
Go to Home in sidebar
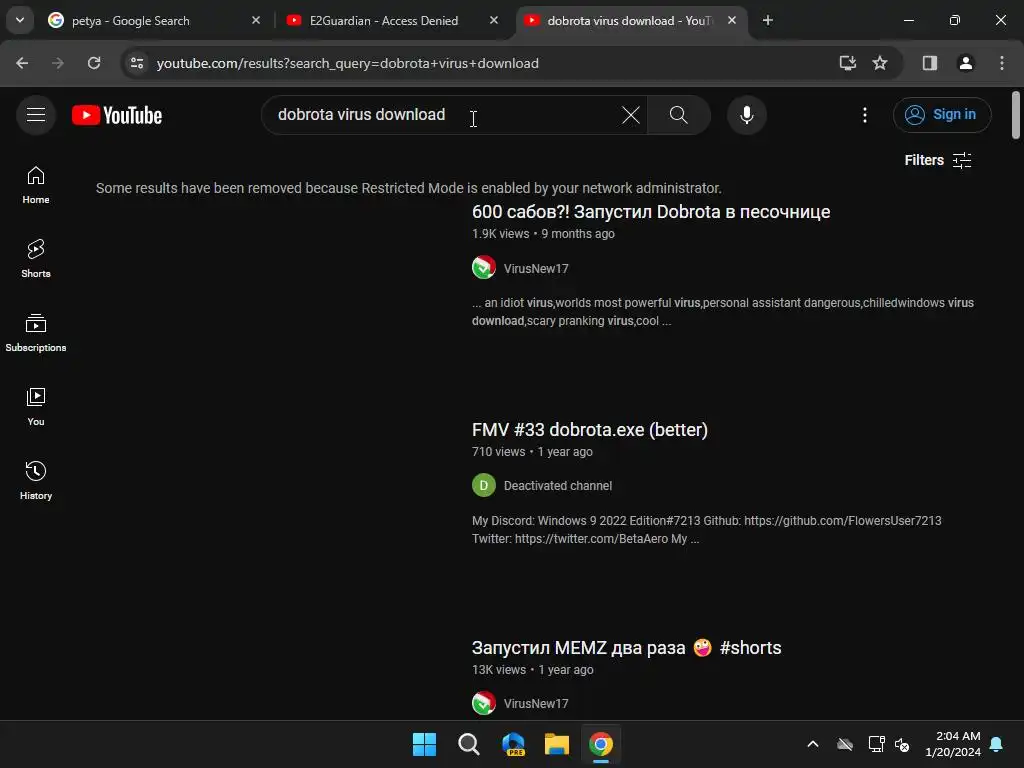pos(36,185)
